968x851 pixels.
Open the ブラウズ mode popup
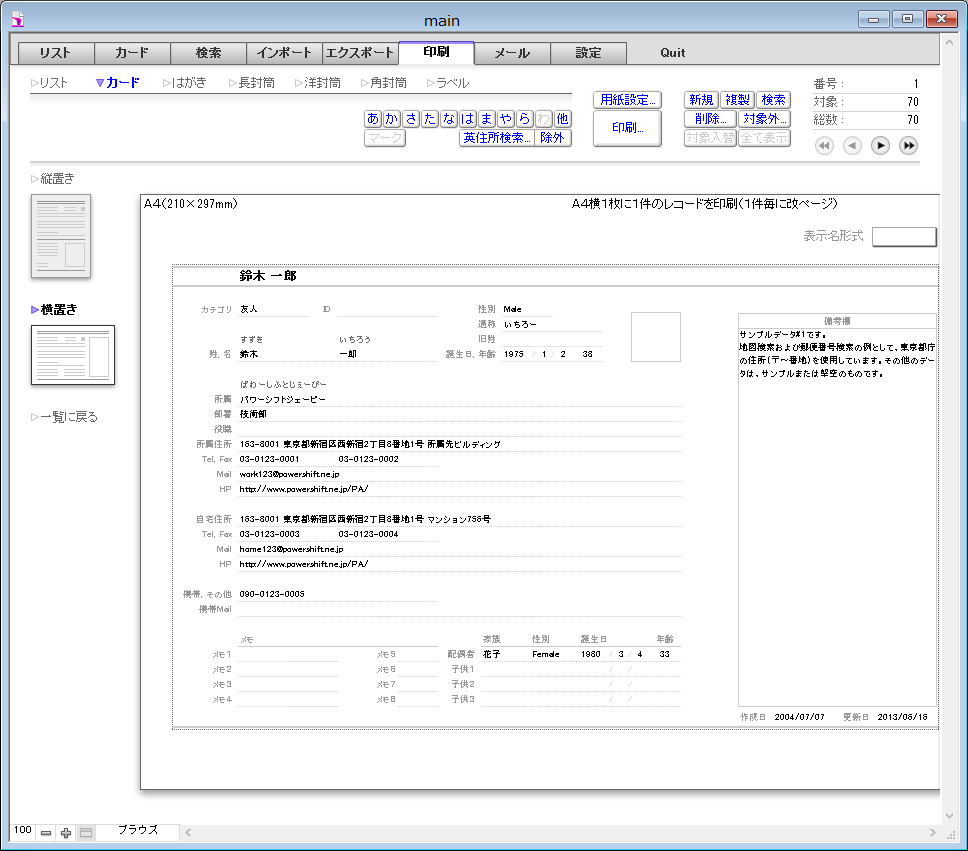[x=138, y=831]
